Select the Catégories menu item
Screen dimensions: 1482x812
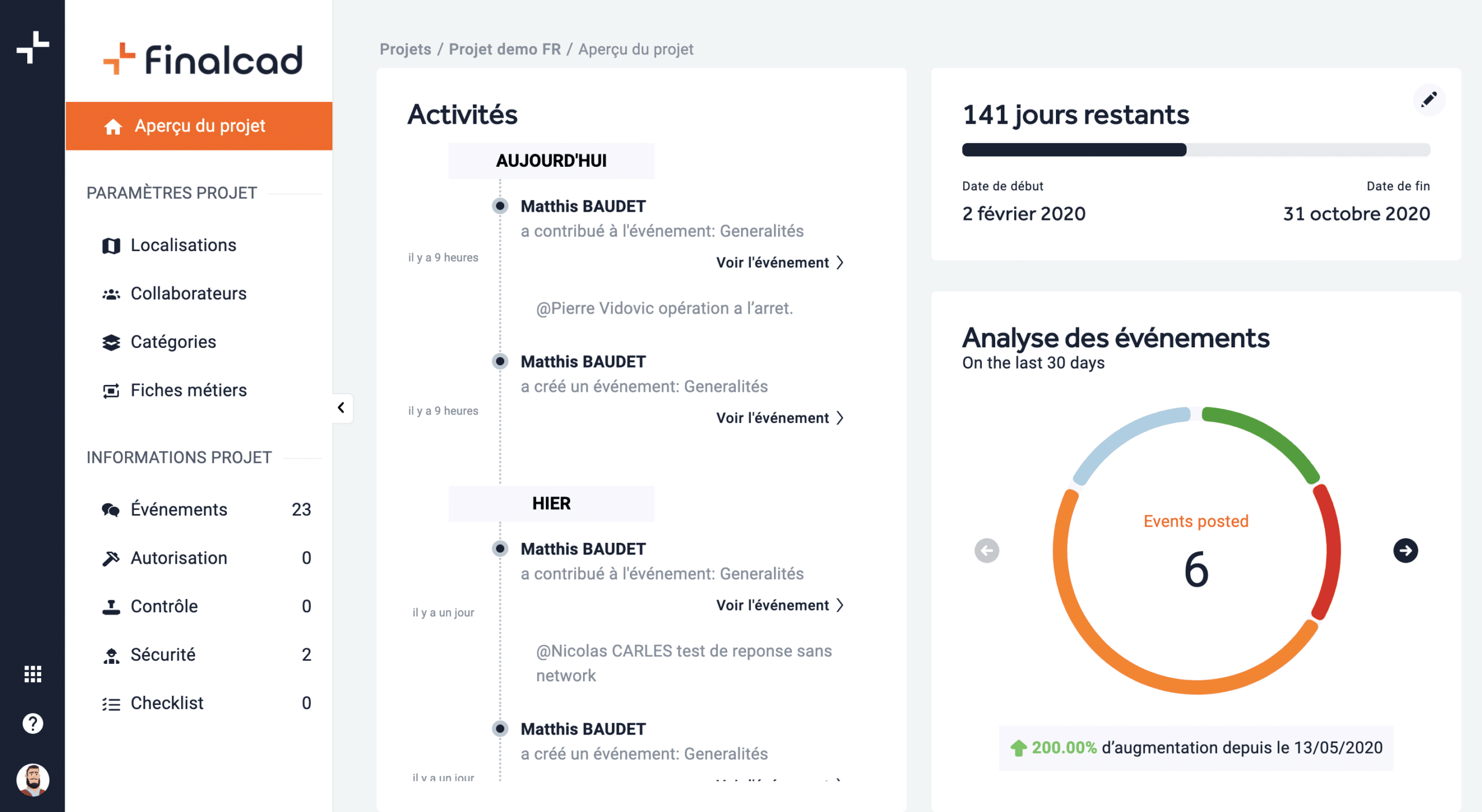click(173, 342)
